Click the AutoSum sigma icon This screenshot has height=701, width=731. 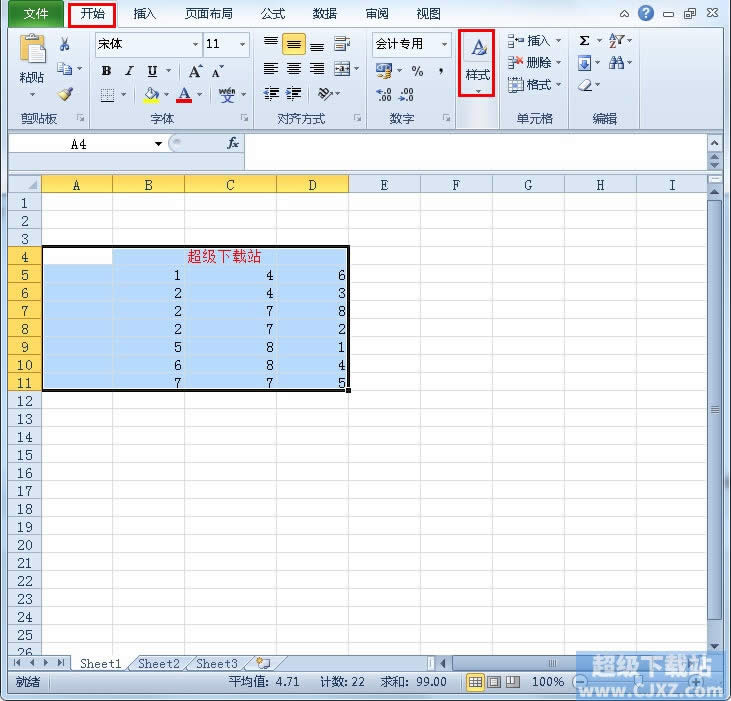585,41
